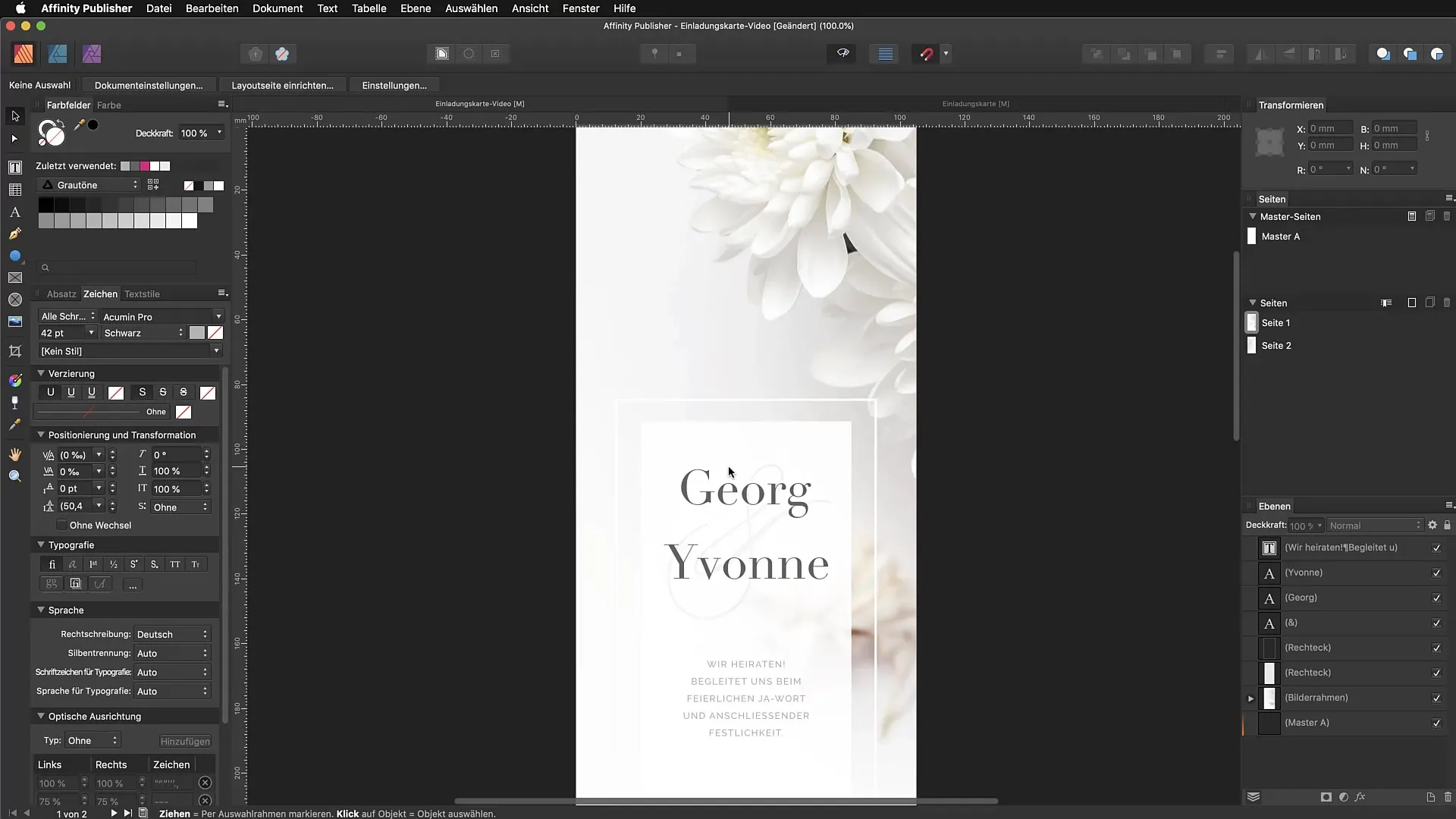Hide the Yvonne layer via checkbox
Image resolution: width=1456 pixels, height=819 pixels.
click(1436, 573)
